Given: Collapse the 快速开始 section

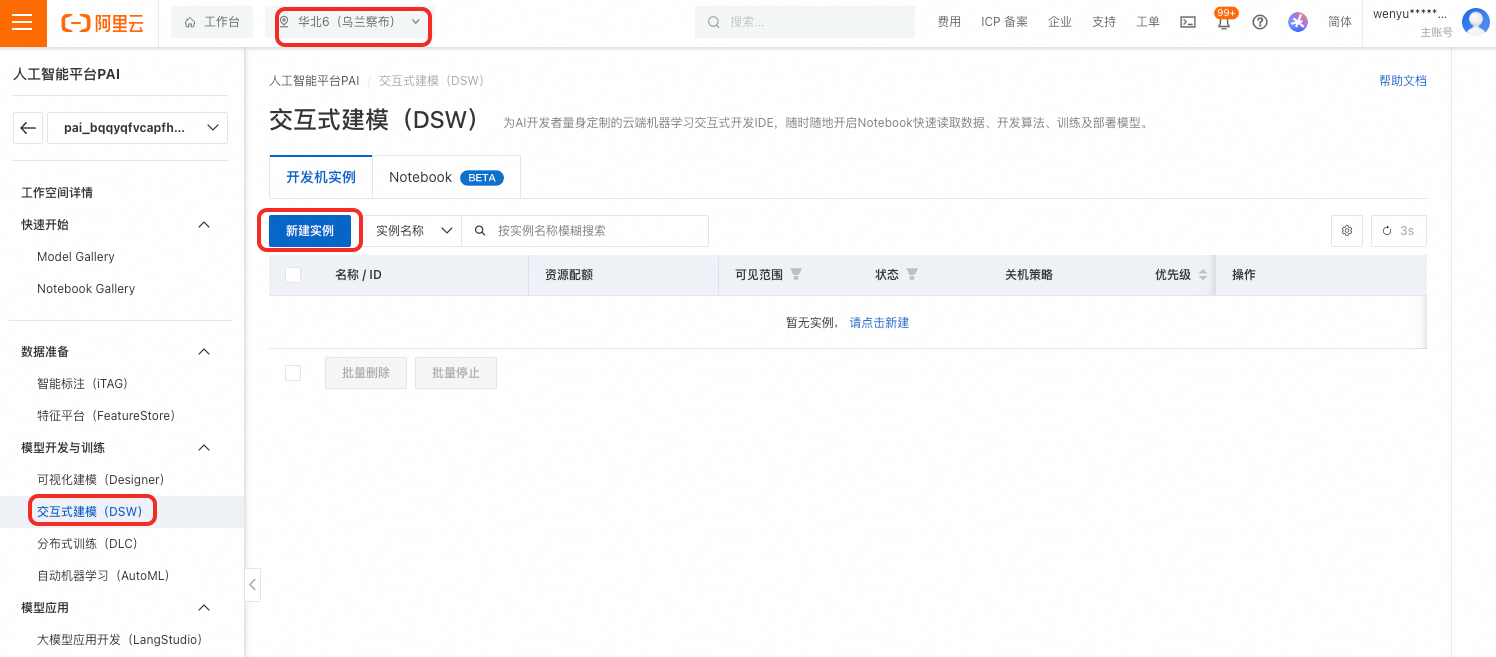Looking at the screenshot, I should 204,225.
